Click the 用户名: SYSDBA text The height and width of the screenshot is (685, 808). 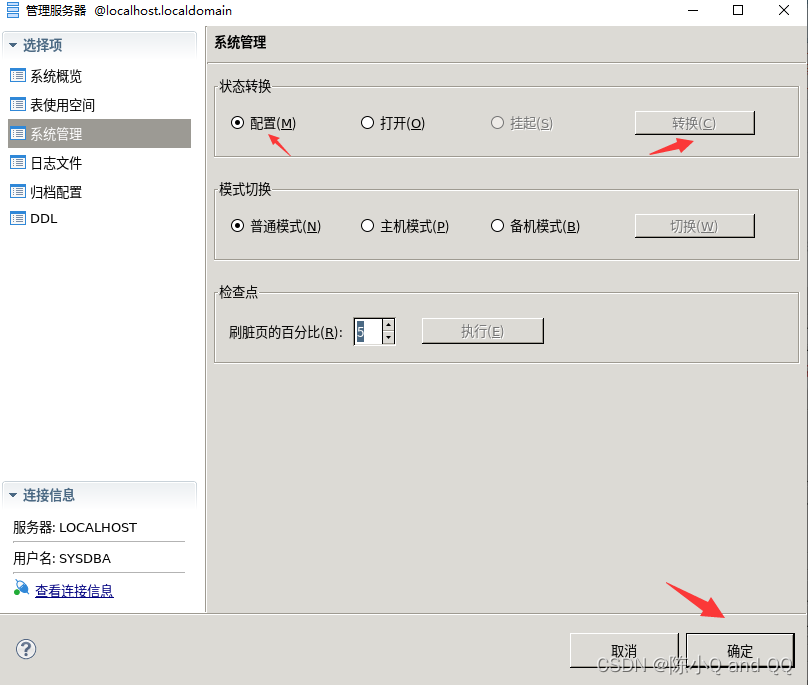click(x=62, y=558)
